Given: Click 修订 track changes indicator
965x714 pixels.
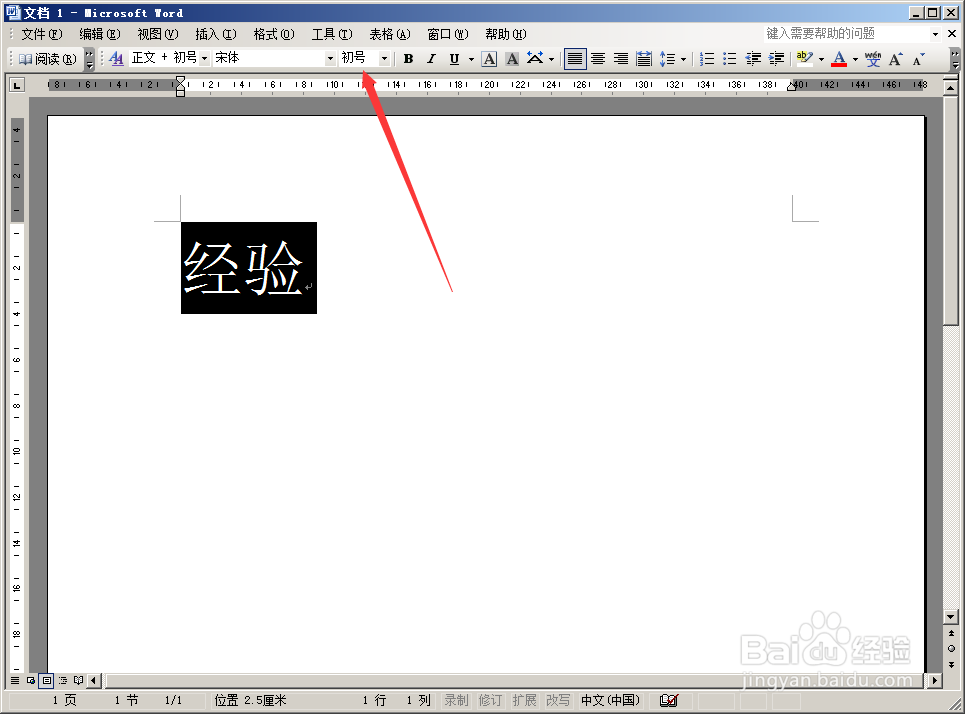Looking at the screenshot, I should [x=491, y=700].
